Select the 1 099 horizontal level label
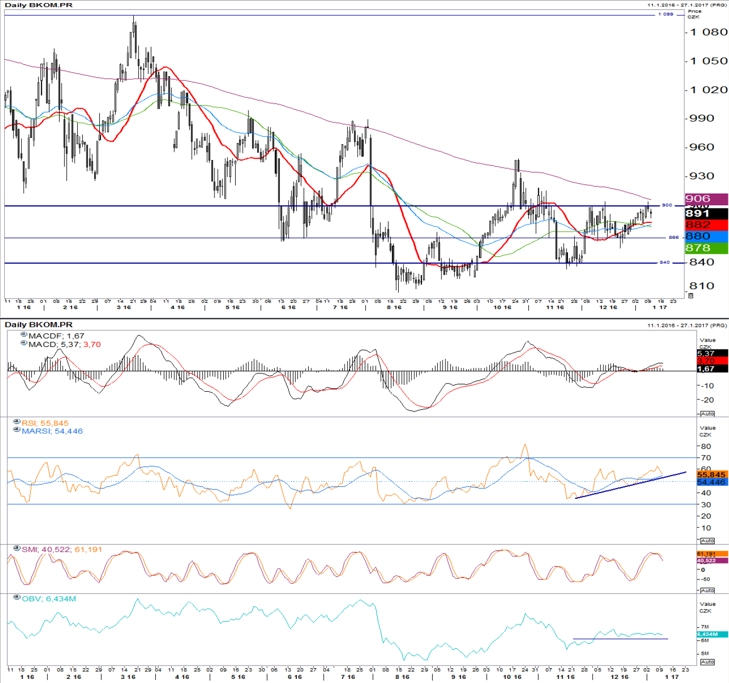This screenshot has height=683, width=729. tap(665, 14)
